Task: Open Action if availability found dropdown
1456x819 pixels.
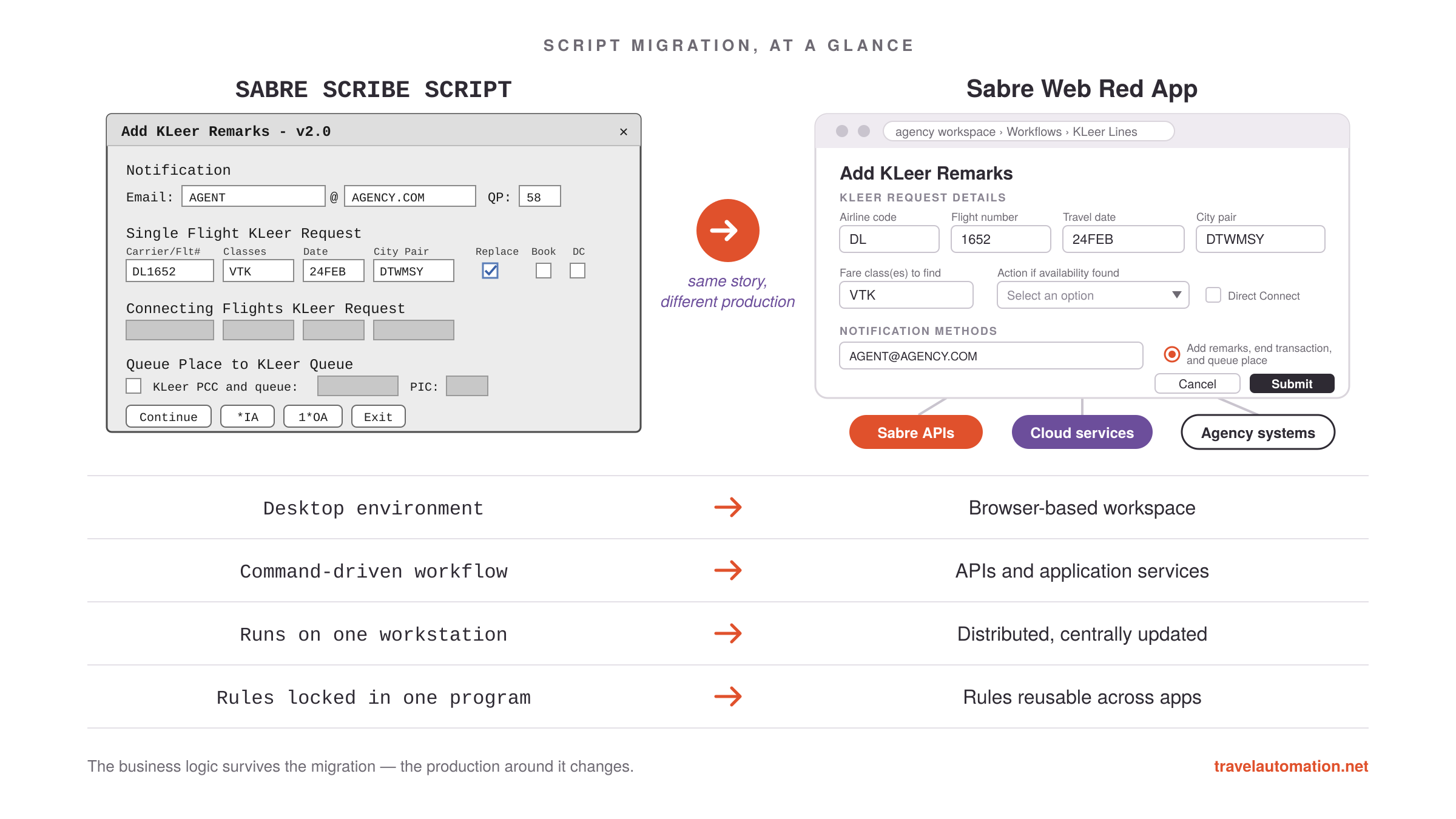Action: pos(1093,295)
